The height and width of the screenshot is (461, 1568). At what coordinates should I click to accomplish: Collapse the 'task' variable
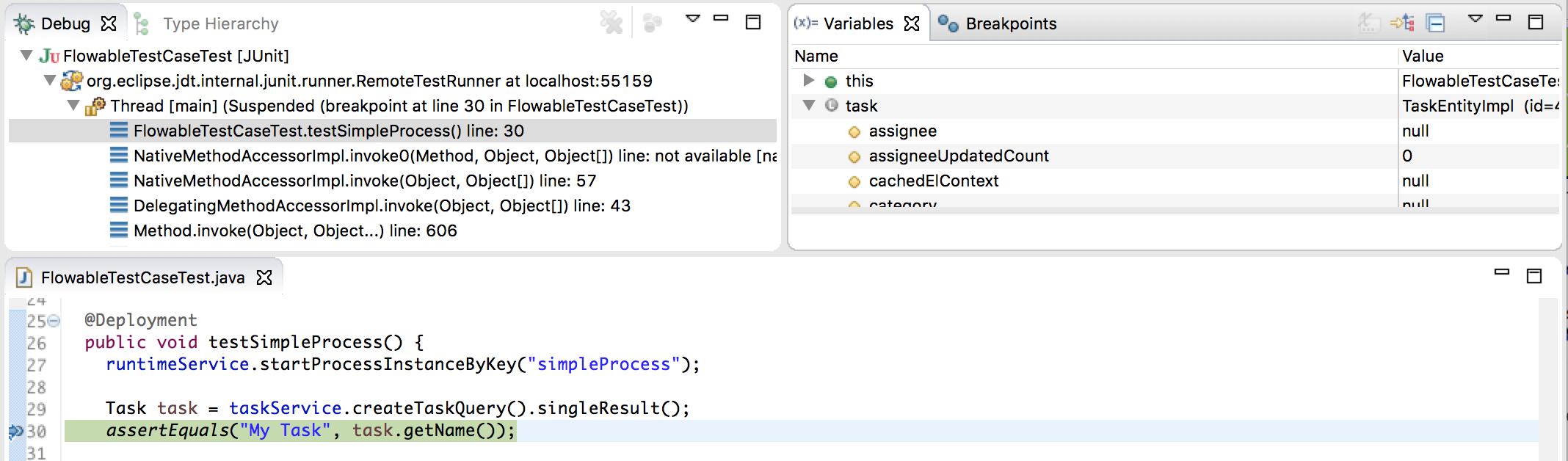pos(809,105)
